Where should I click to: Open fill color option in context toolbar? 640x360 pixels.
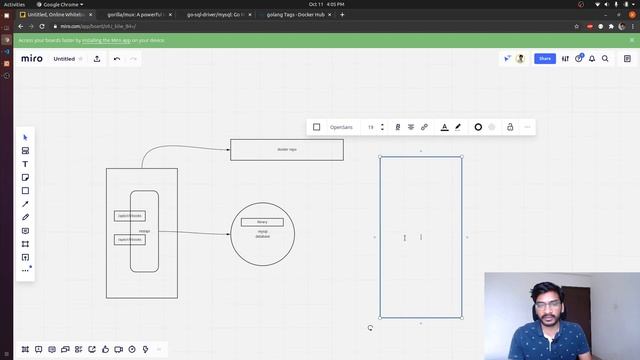[x=491, y=127]
